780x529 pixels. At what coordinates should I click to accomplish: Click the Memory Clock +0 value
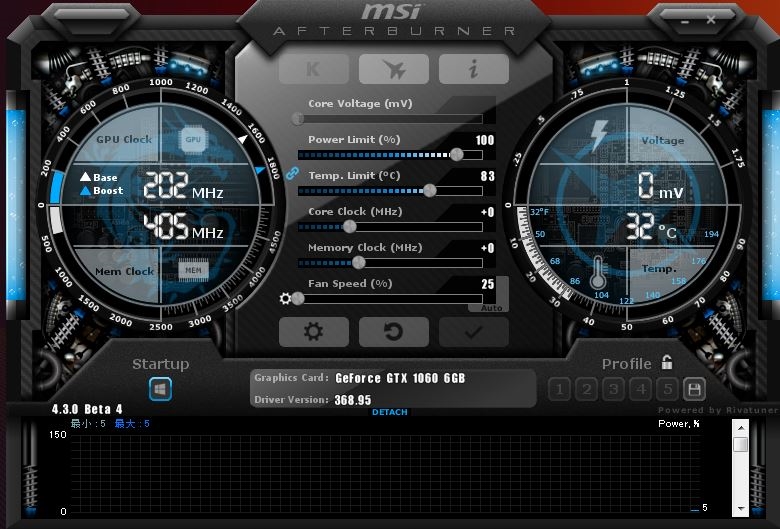tap(488, 248)
